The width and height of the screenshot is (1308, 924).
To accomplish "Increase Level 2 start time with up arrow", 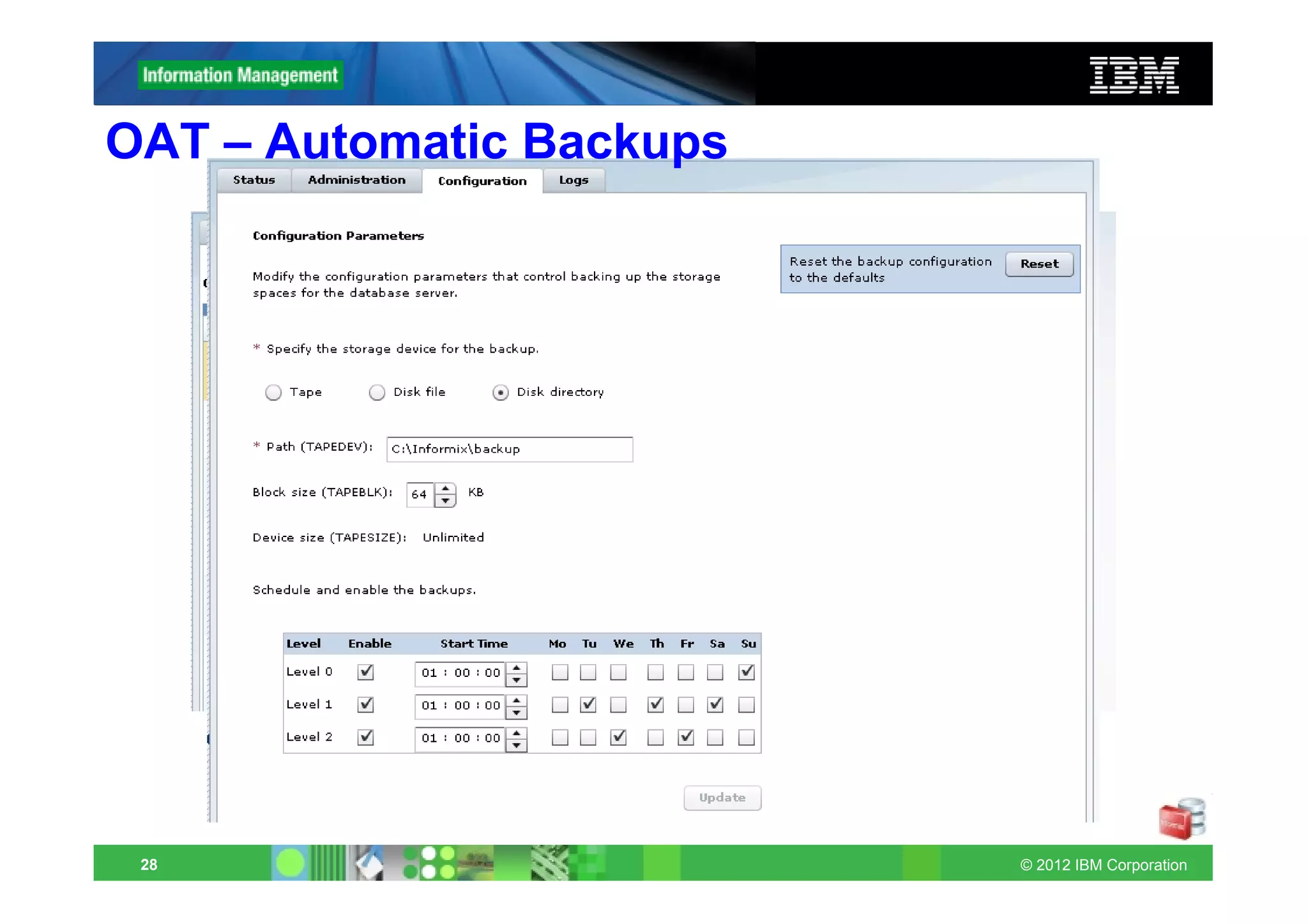I will pyautogui.click(x=516, y=732).
